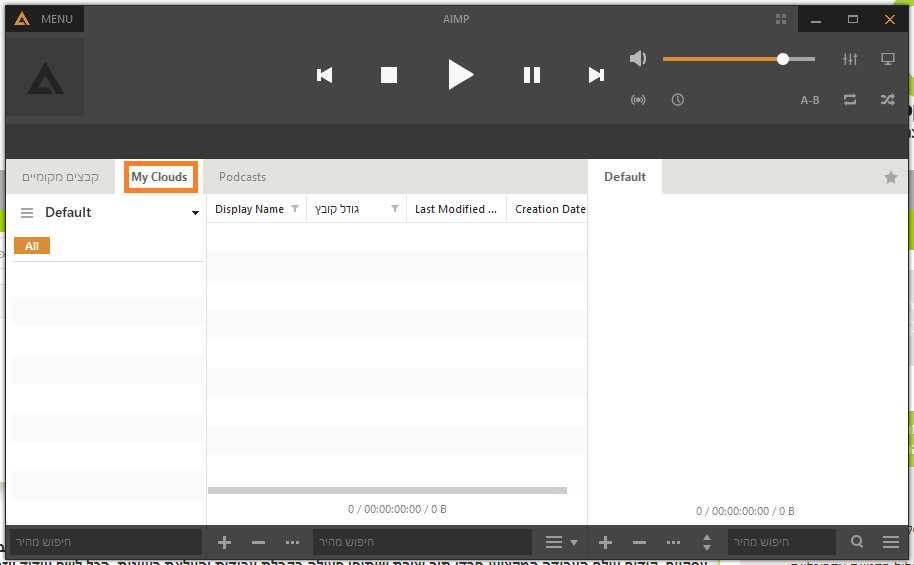This screenshot has height=565, width=914.
Task: Open the visualization monitor icon
Action: pyautogui.click(x=888, y=59)
